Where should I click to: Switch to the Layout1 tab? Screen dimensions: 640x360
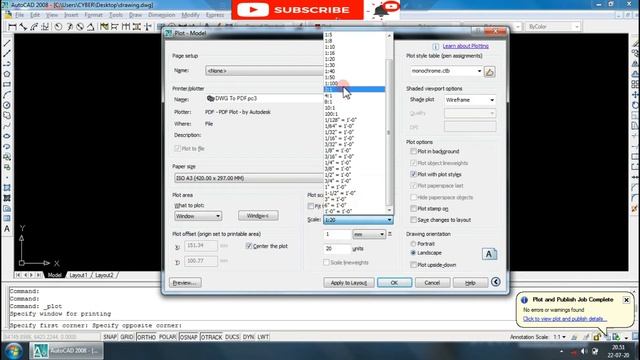pos(78,275)
